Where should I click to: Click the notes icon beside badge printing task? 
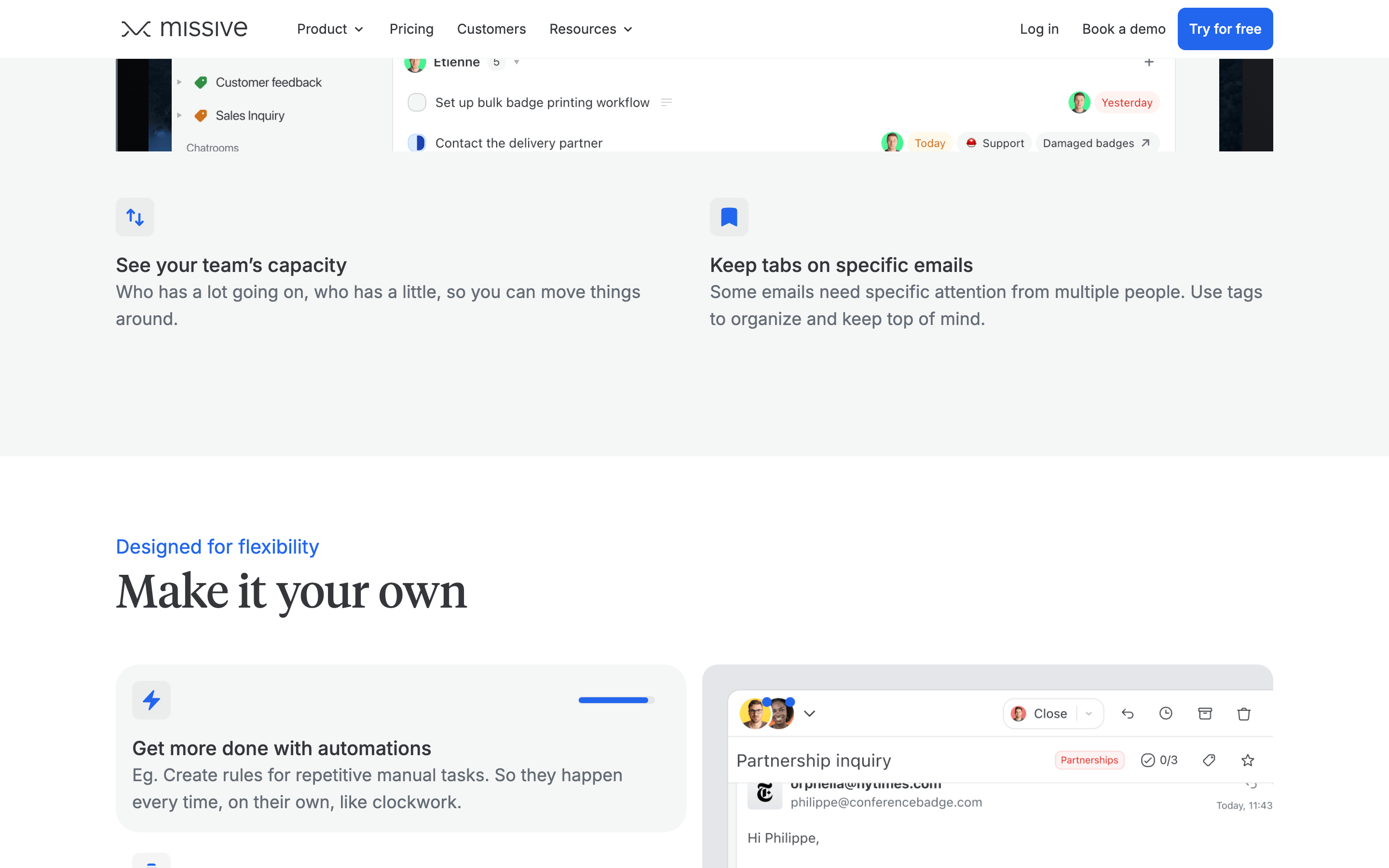coord(666,102)
